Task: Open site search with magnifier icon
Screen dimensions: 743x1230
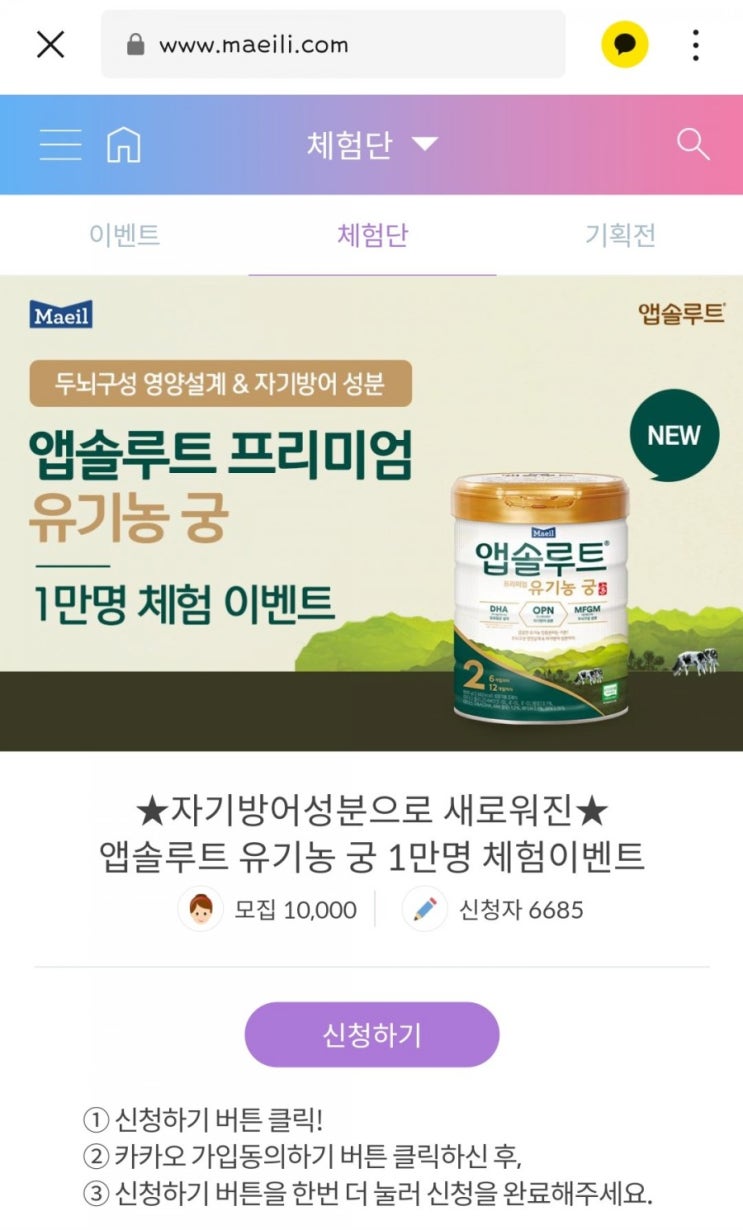Action: [693, 144]
